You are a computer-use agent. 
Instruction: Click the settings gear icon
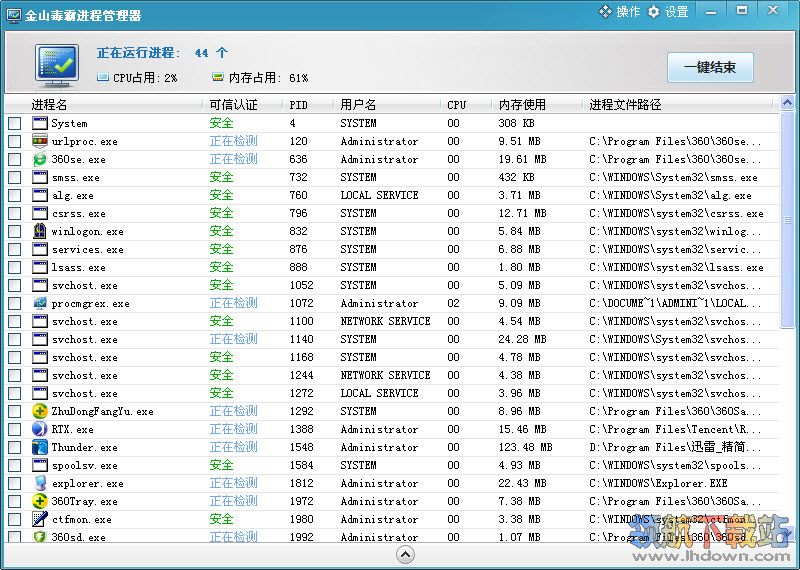pyautogui.click(x=654, y=12)
